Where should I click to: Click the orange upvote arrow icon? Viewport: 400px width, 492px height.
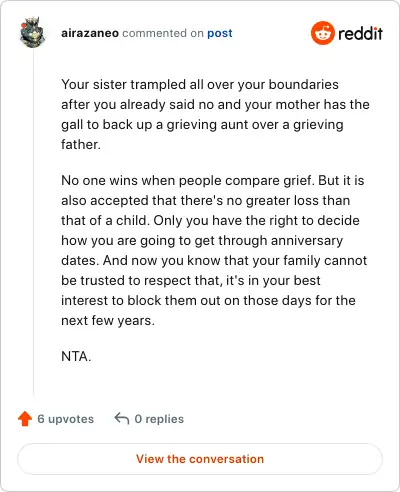(x=25, y=419)
